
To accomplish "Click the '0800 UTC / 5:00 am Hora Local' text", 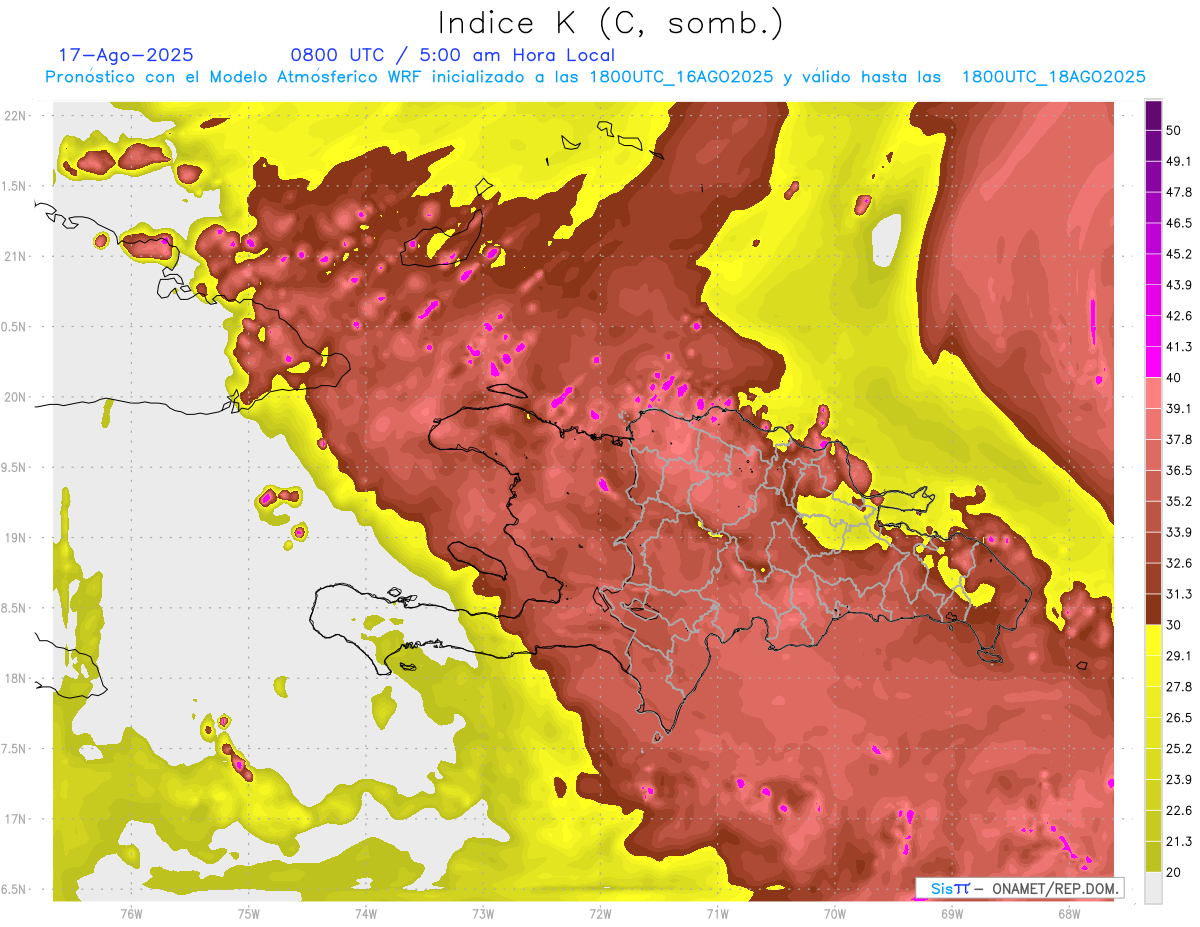I will pyautogui.click(x=453, y=55).
